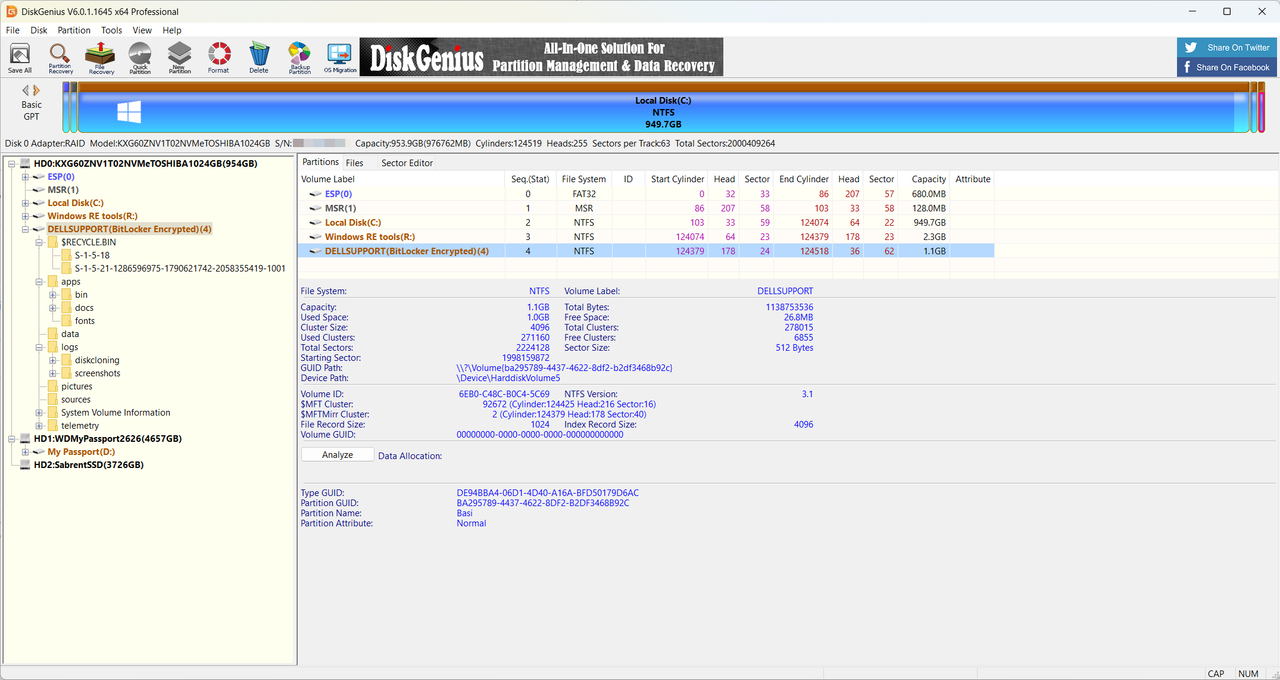Image resolution: width=1280 pixels, height=680 pixels.
Task: Open the File menu
Action: tap(13, 30)
